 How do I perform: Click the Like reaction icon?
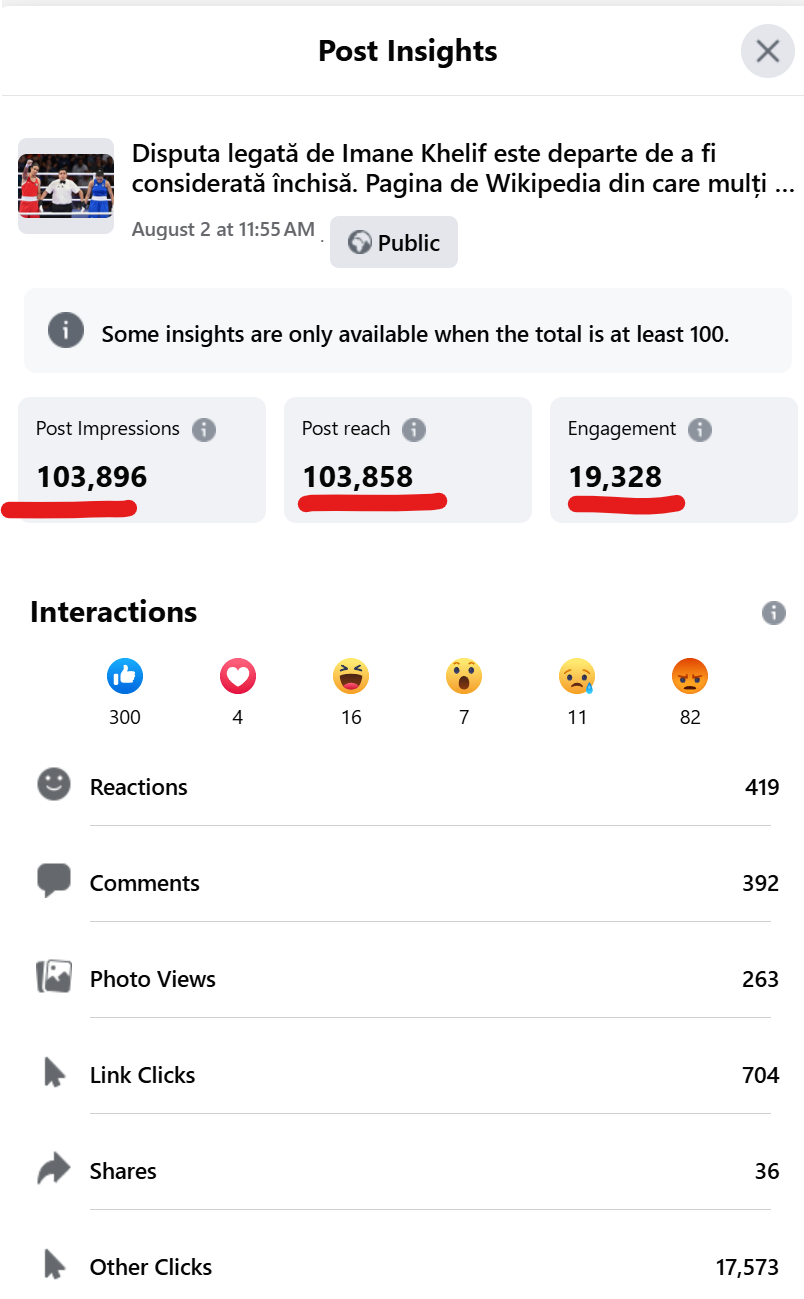pos(125,677)
